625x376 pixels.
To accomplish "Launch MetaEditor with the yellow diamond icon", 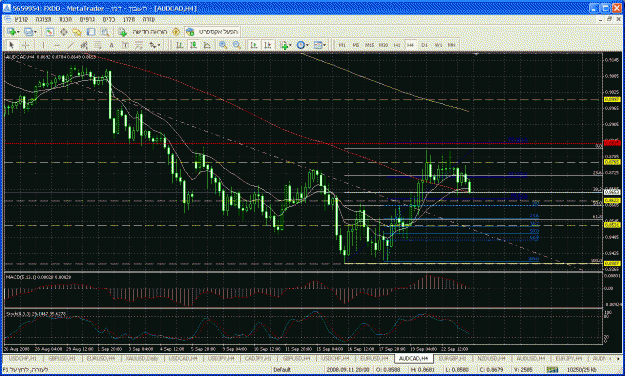I will click(x=176, y=31).
